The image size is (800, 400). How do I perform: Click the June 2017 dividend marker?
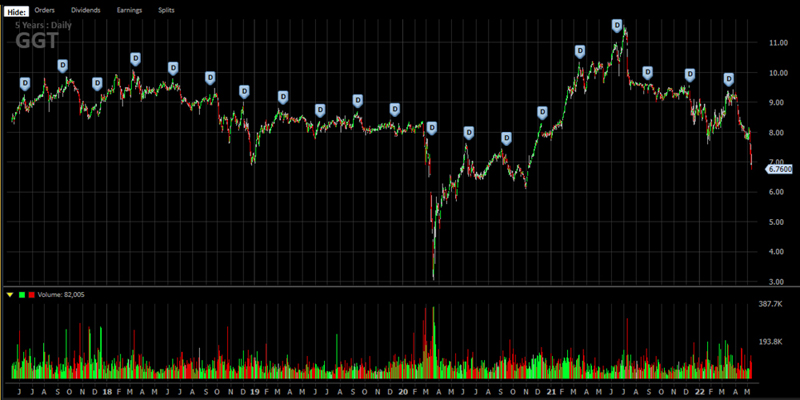pyautogui.click(x=25, y=84)
